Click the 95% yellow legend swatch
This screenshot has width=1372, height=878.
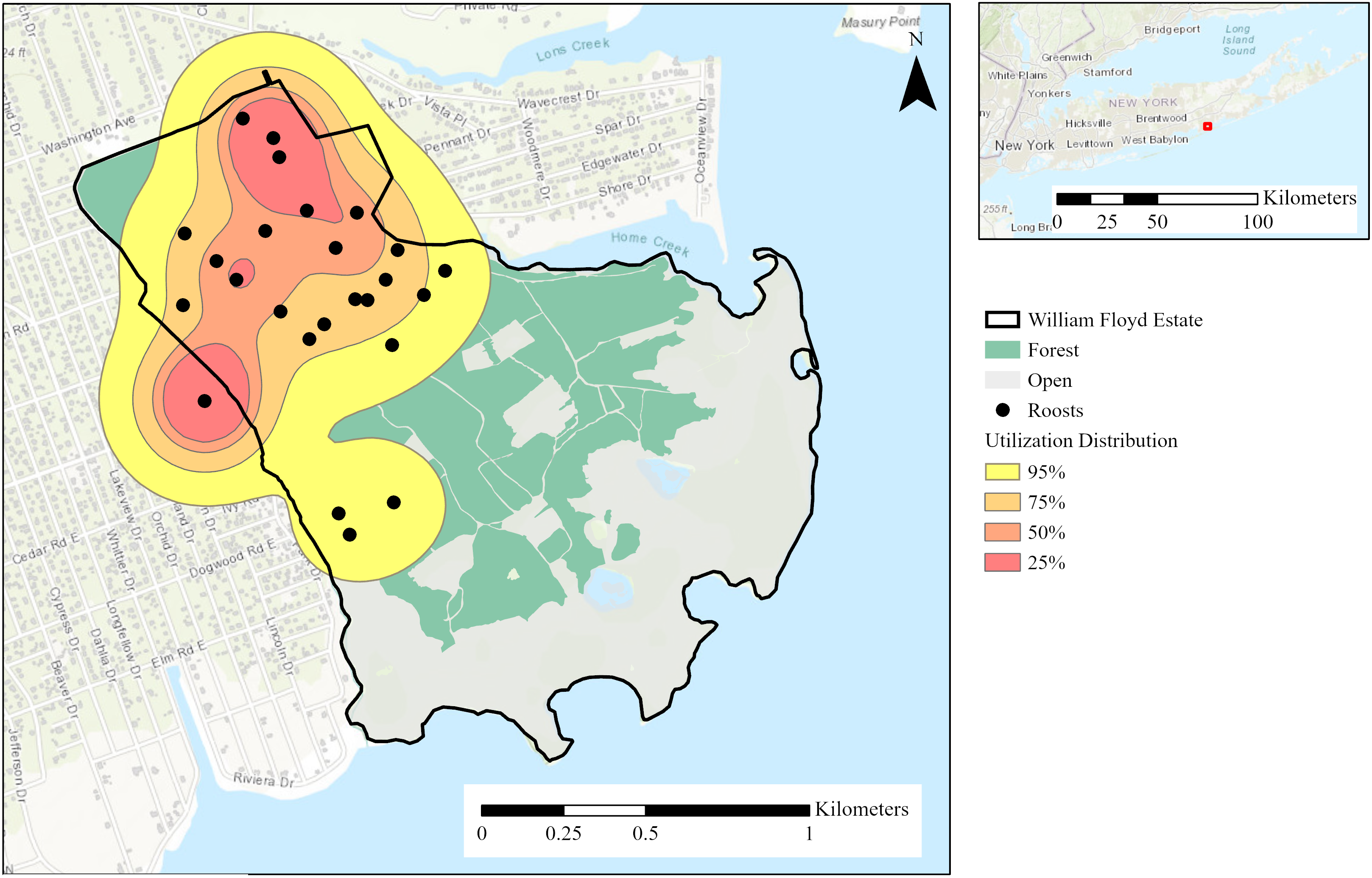coord(1002,472)
